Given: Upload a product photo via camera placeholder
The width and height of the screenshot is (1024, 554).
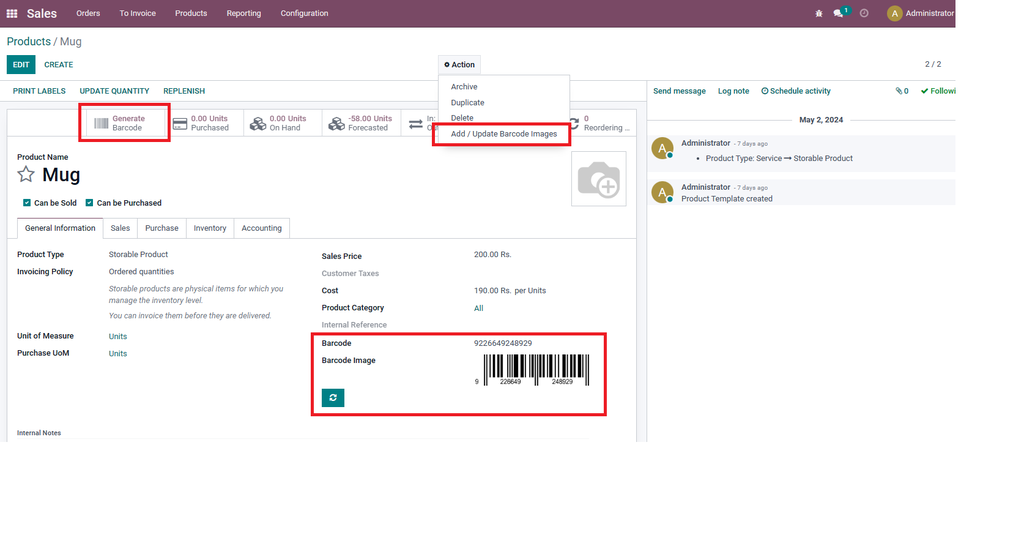Looking at the screenshot, I should tap(599, 179).
